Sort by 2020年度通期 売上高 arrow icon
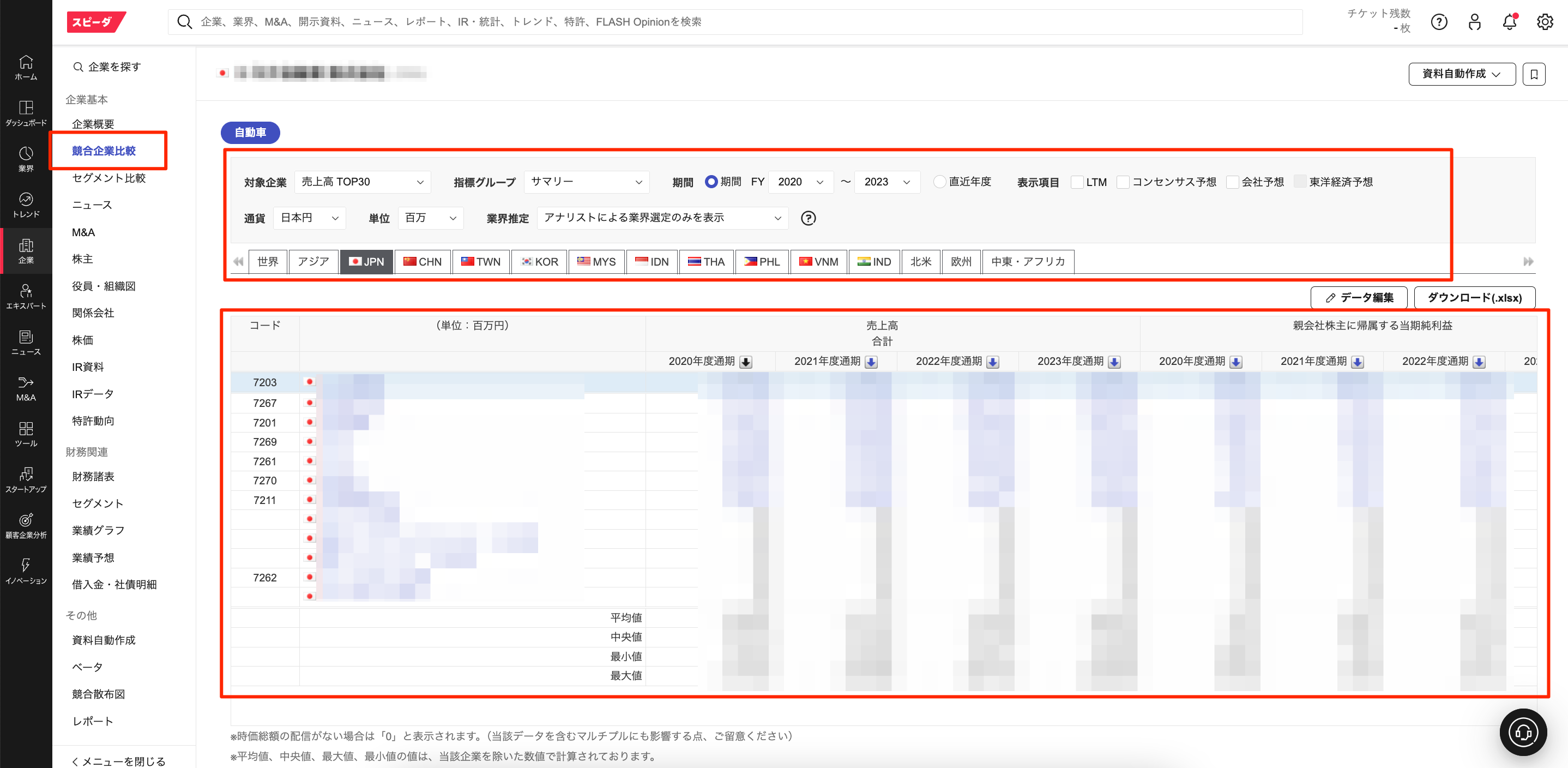 click(x=746, y=362)
